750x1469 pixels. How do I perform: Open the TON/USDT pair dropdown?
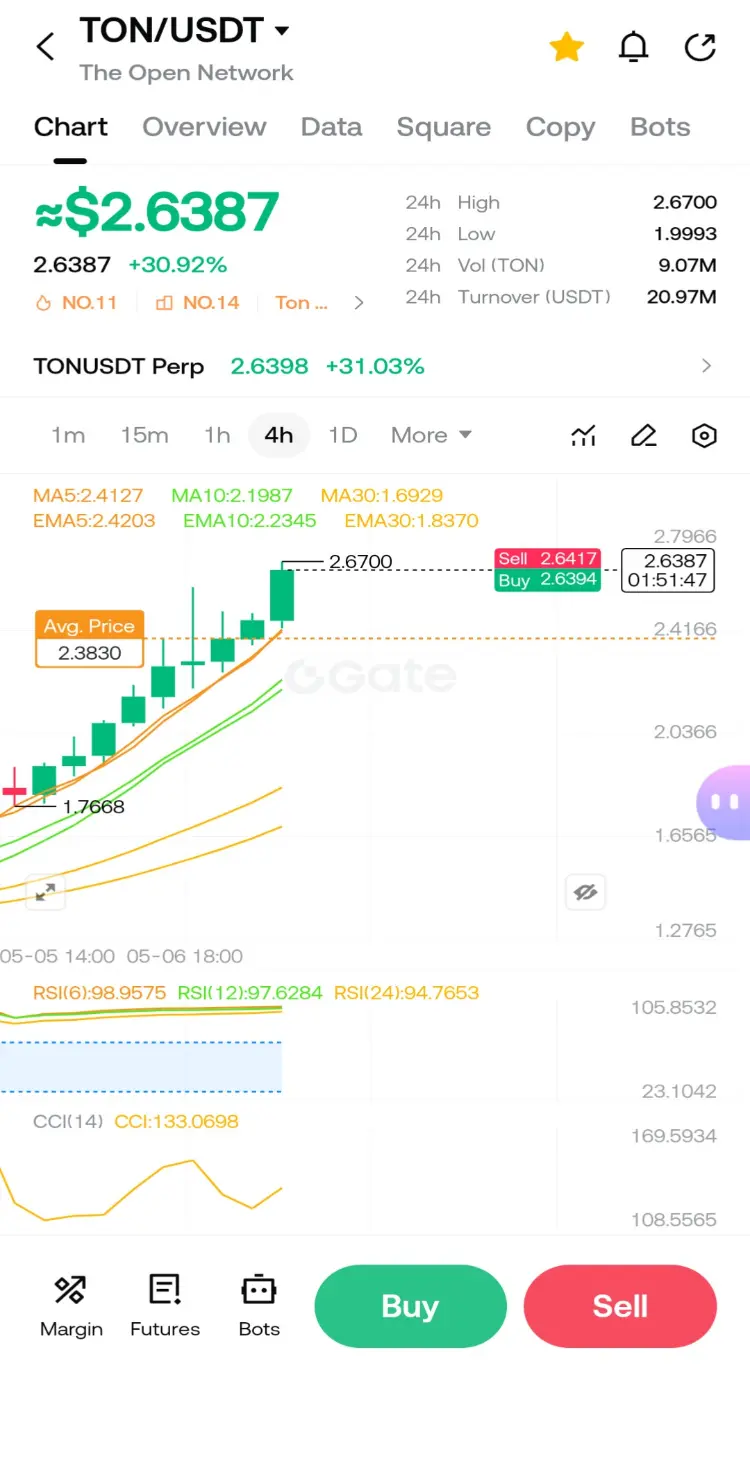[x=184, y=30]
